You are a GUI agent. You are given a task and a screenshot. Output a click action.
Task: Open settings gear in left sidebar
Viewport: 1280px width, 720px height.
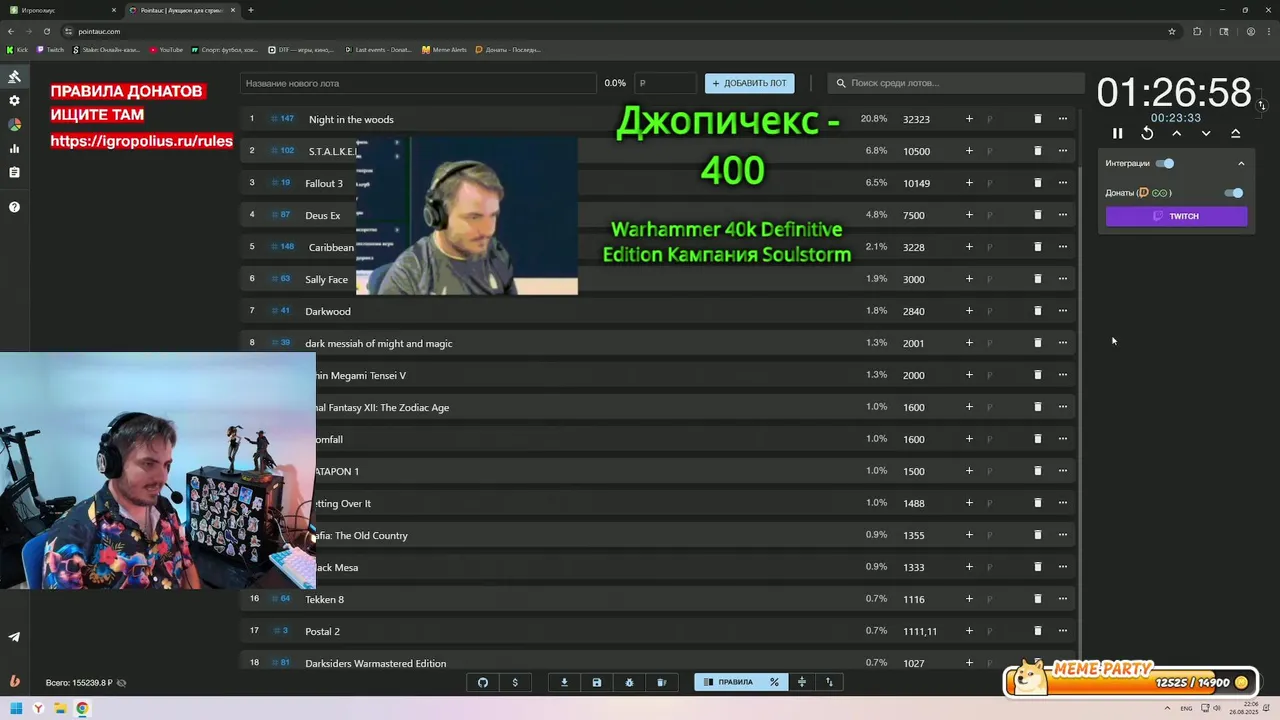[14, 101]
